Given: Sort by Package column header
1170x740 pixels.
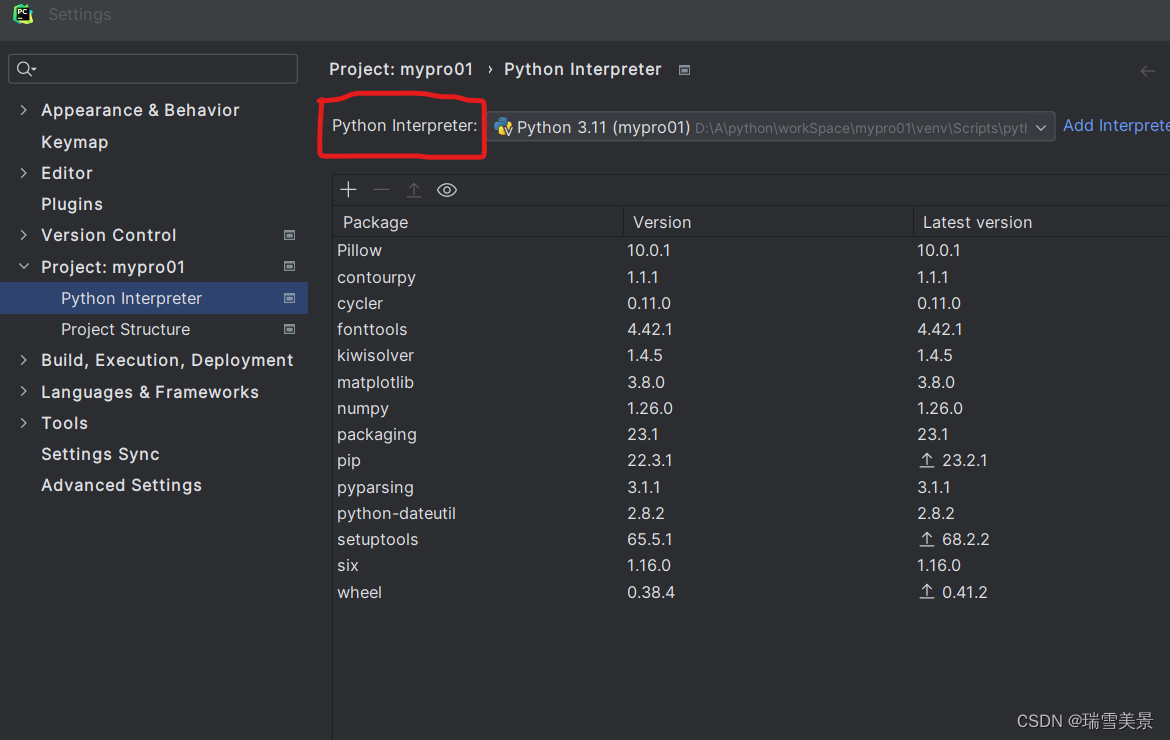Looking at the screenshot, I should (478, 222).
